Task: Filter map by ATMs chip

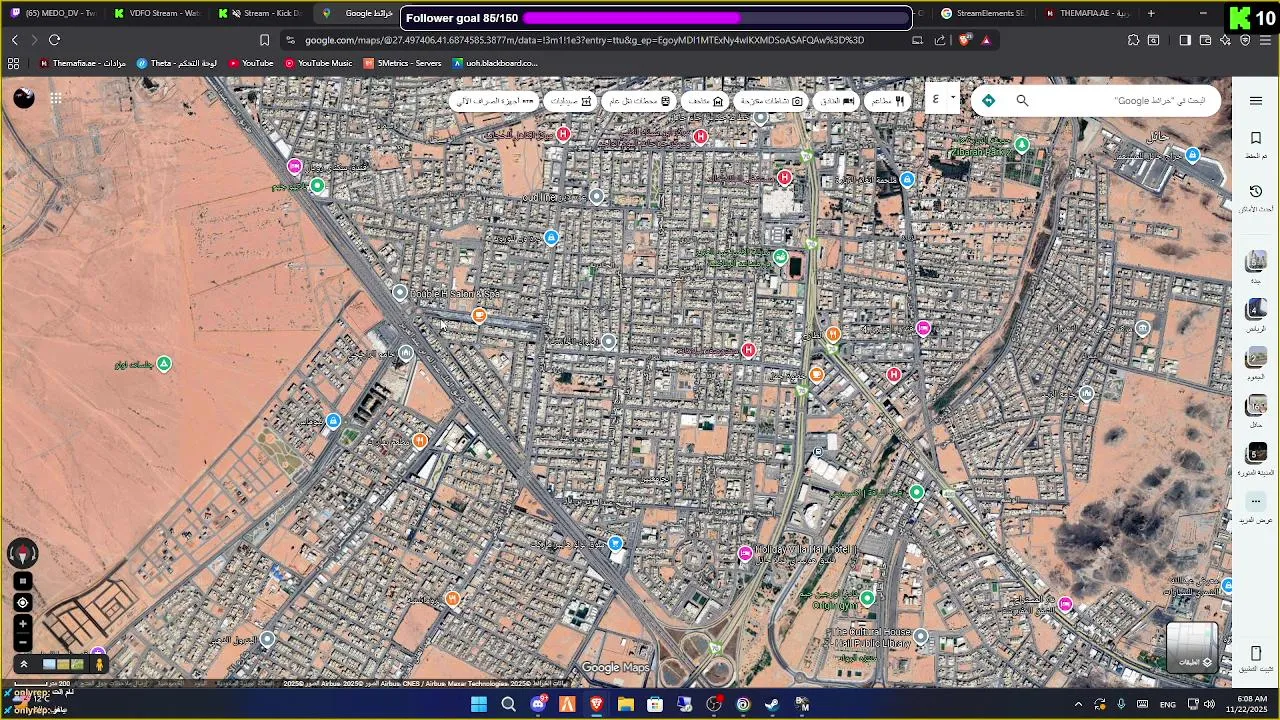Action: pyautogui.click(x=496, y=101)
